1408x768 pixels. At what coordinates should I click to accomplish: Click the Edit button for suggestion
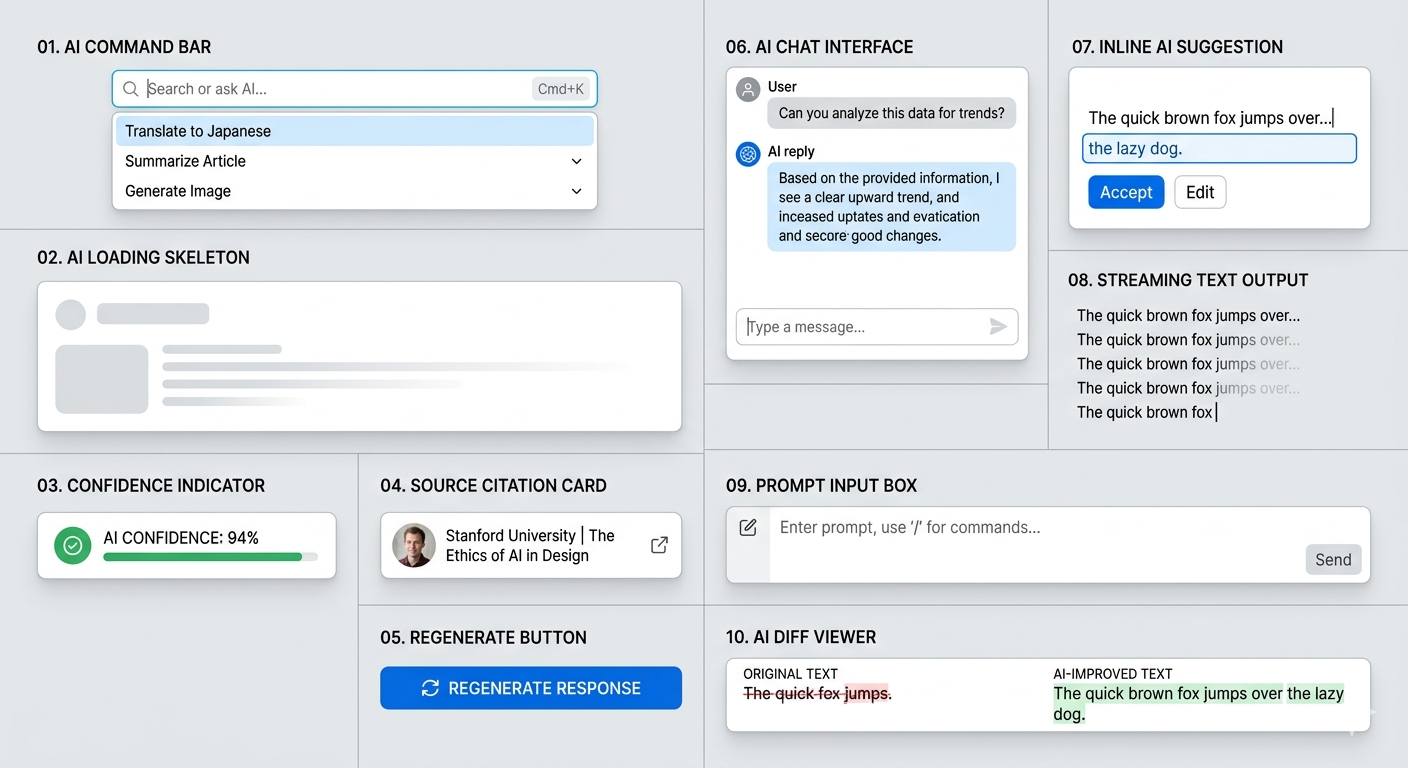(1200, 192)
